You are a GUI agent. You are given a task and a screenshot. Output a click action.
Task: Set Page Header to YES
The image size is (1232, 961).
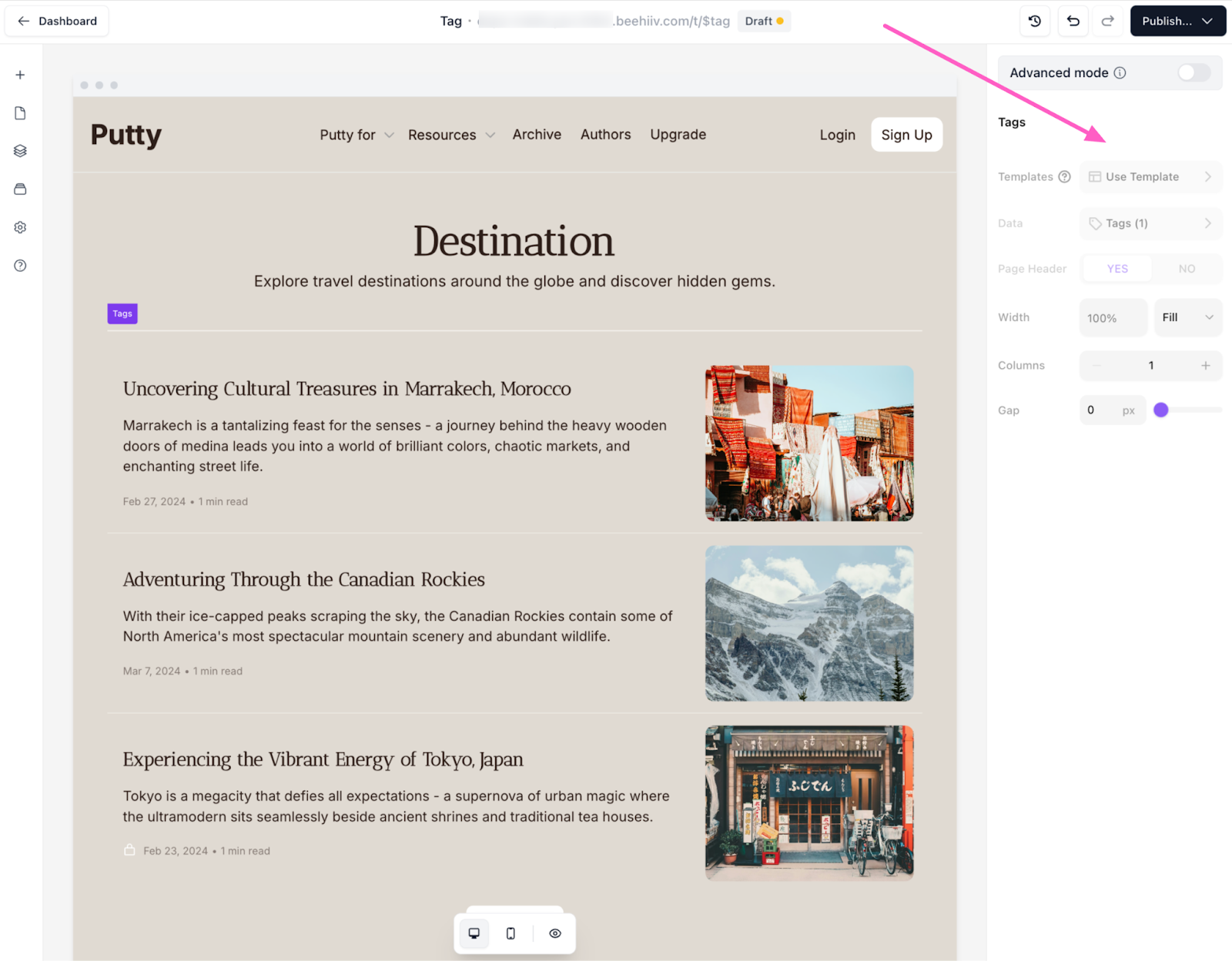1117,269
